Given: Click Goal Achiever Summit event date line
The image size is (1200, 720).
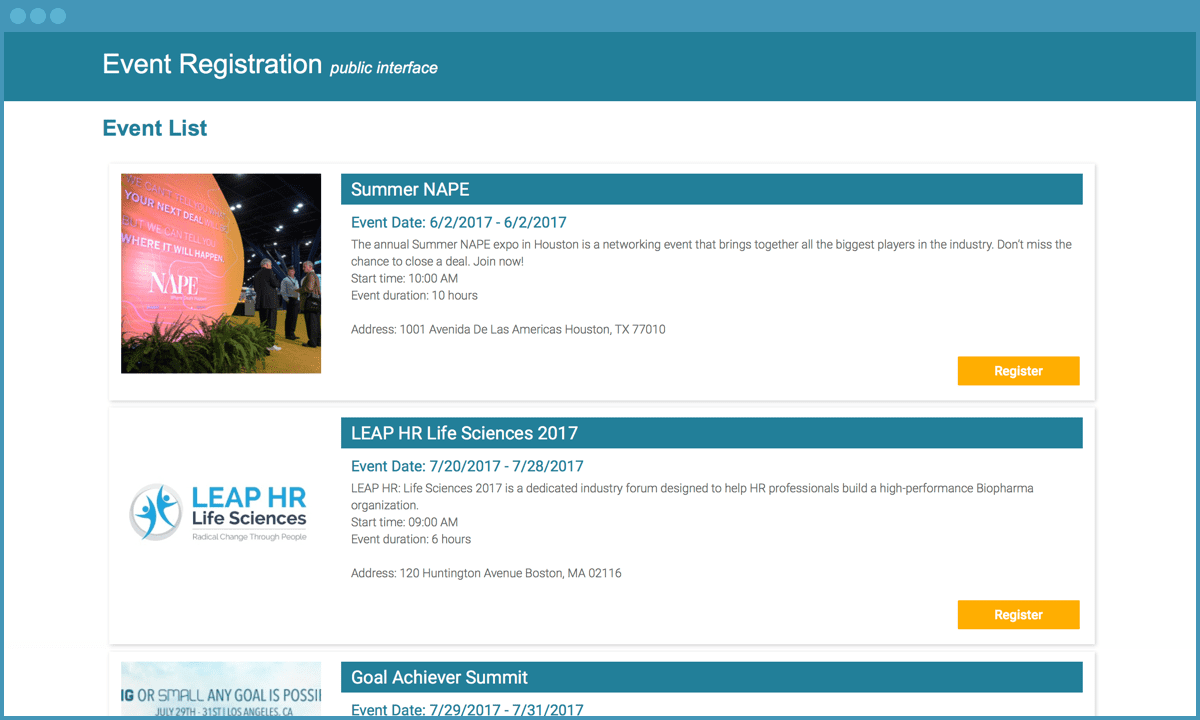Looking at the screenshot, I should point(467,710).
